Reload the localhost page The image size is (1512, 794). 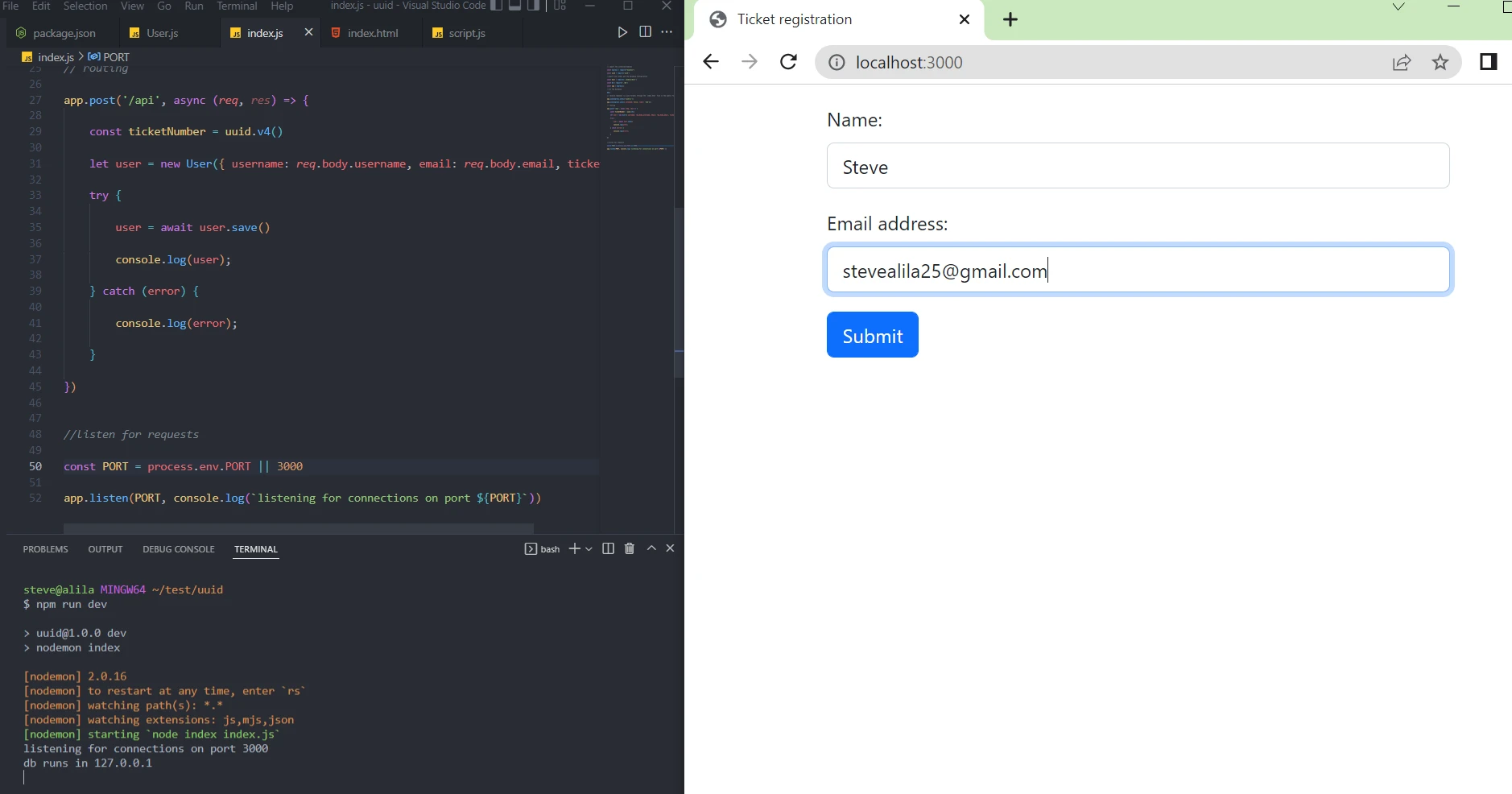click(x=788, y=62)
